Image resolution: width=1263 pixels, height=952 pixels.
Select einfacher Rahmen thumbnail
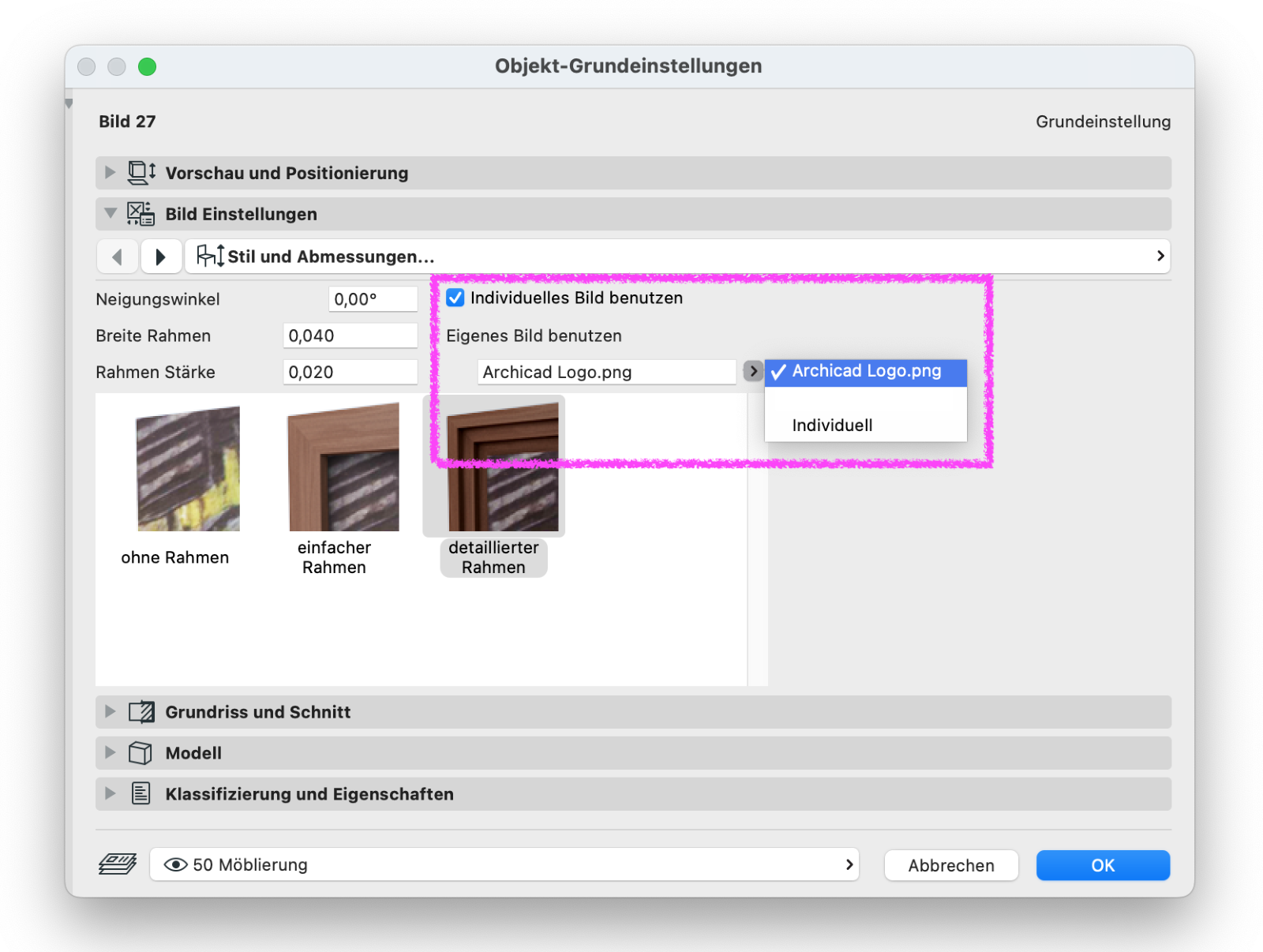click(x=343, y=467)
